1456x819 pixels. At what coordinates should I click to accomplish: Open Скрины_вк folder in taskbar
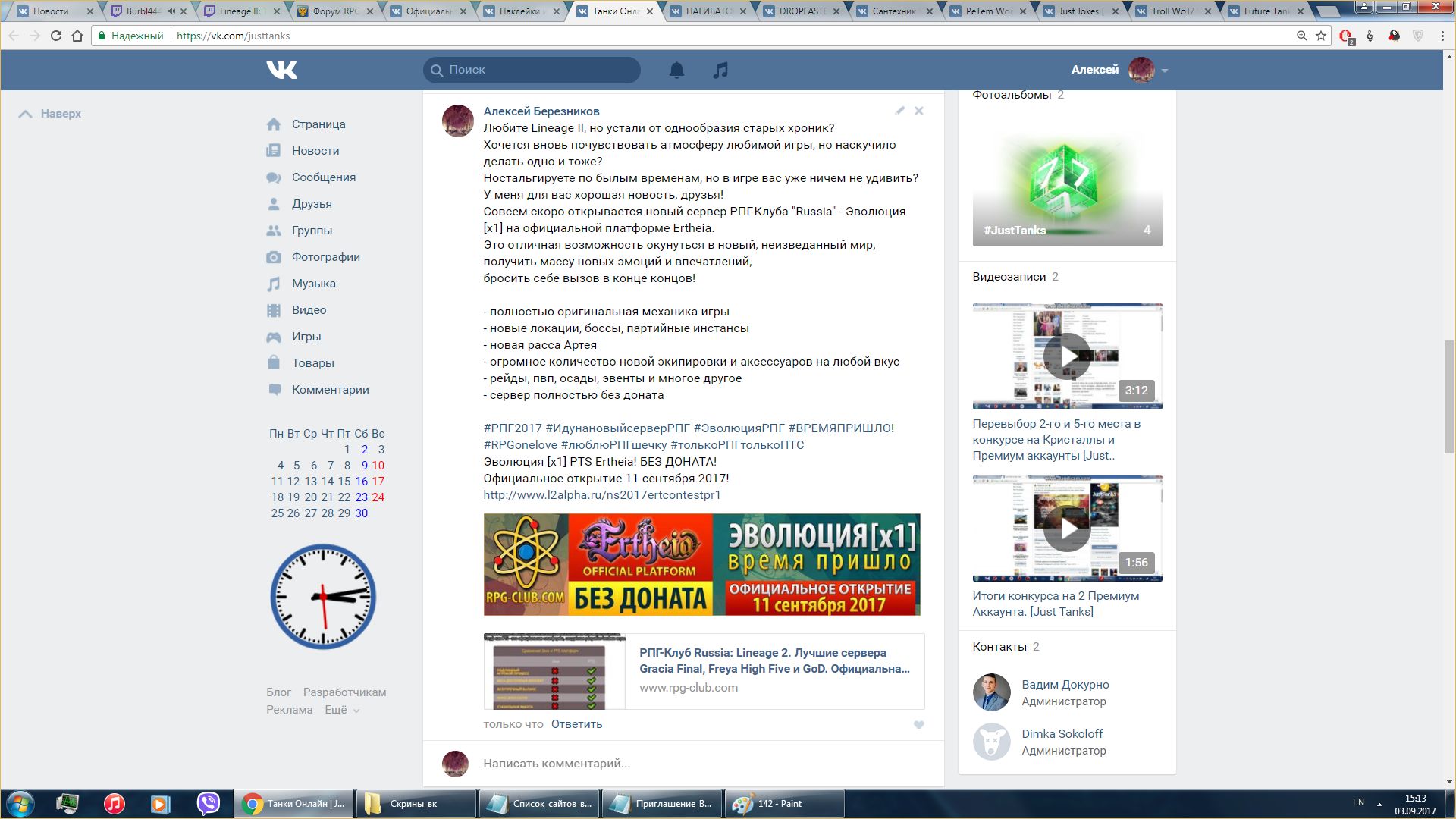[x=416, y=804]
